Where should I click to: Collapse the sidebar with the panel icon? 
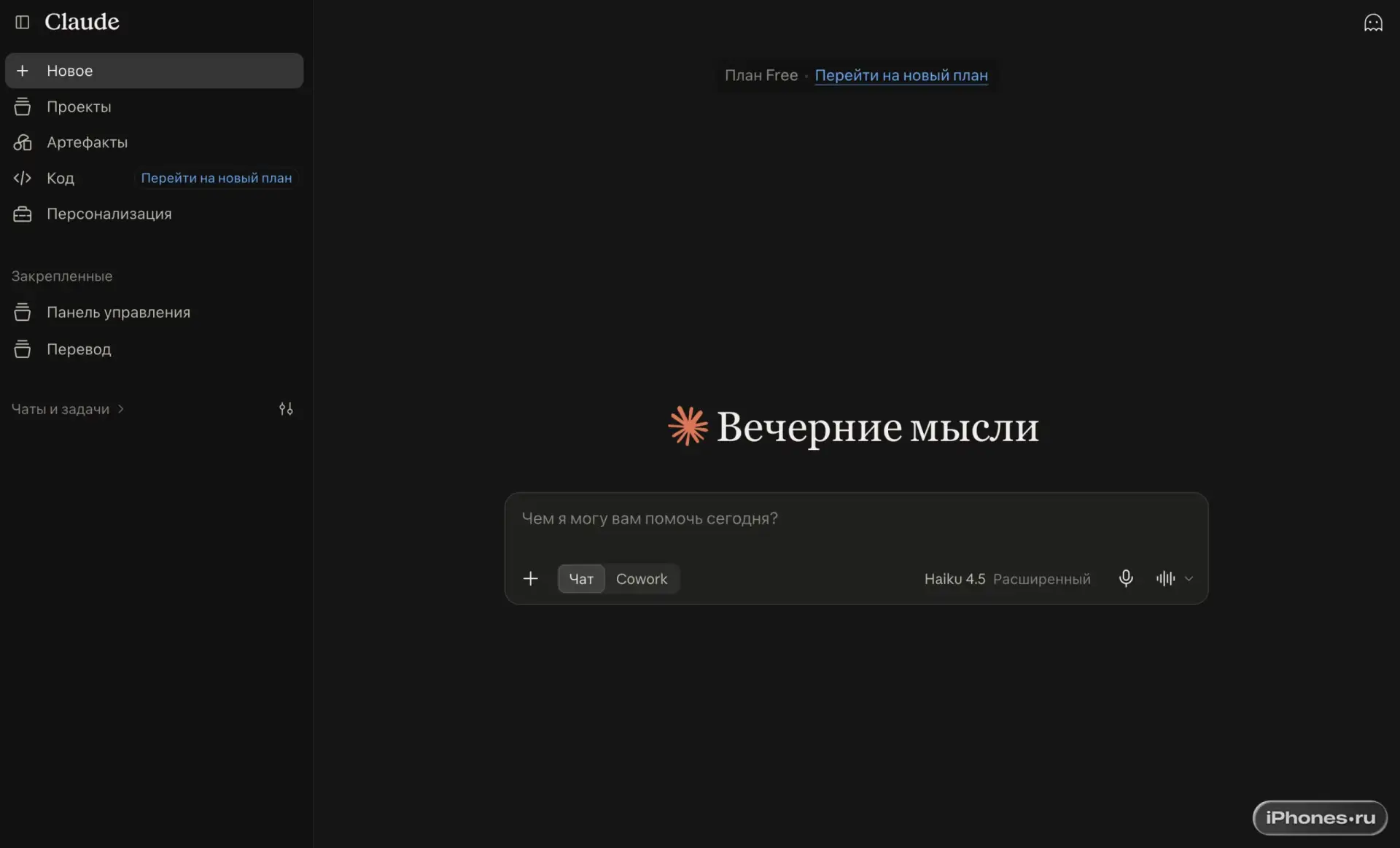tap(23, 22)
